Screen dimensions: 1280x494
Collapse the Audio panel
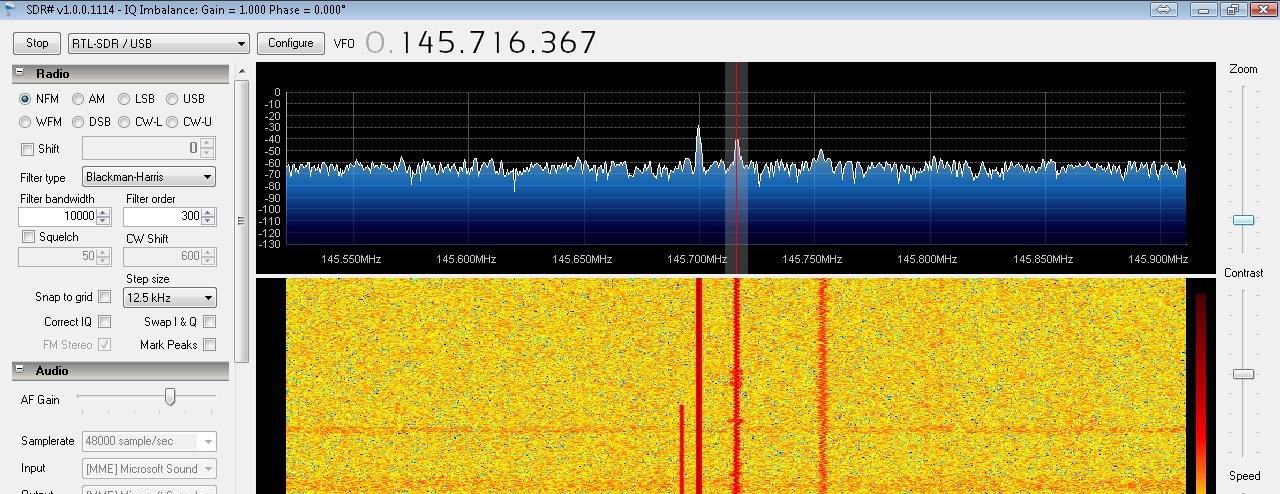pos(19,370)
